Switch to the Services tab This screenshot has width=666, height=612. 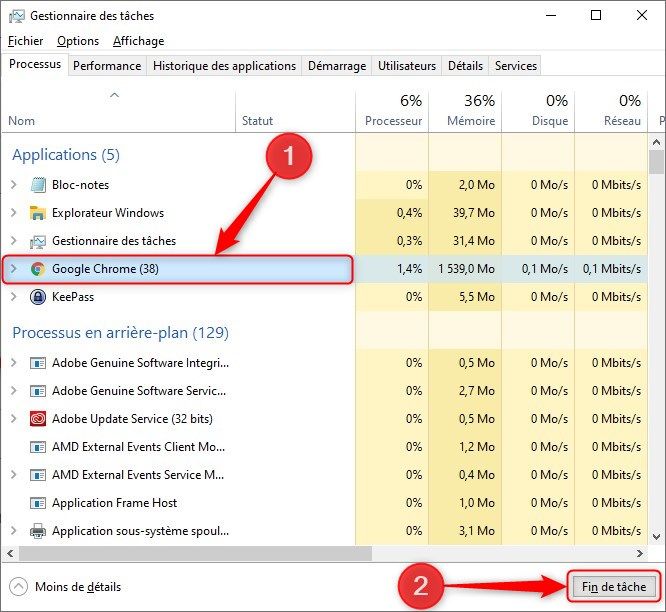point(516,66)
